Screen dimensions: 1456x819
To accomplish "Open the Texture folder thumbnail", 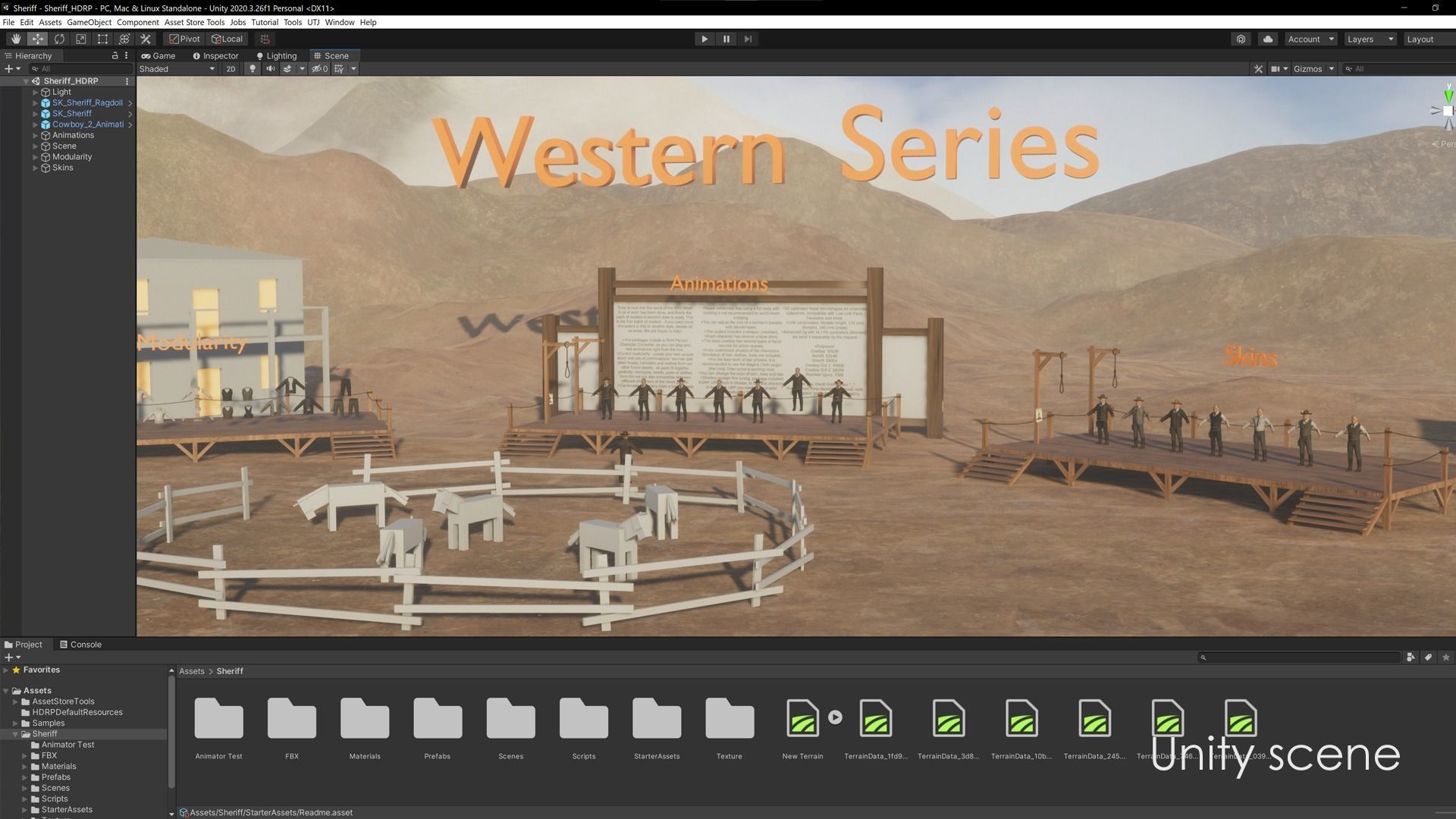I will [730, 718].
